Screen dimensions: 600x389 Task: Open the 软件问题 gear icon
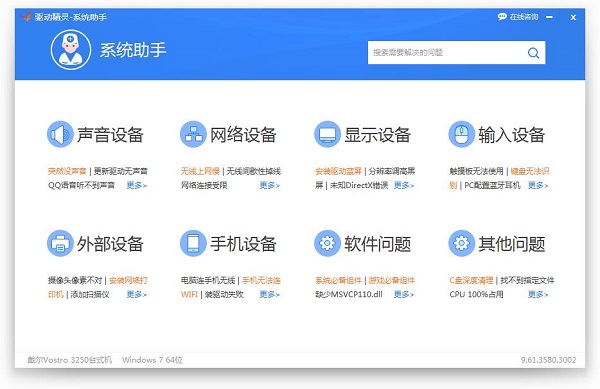[327, 243]
